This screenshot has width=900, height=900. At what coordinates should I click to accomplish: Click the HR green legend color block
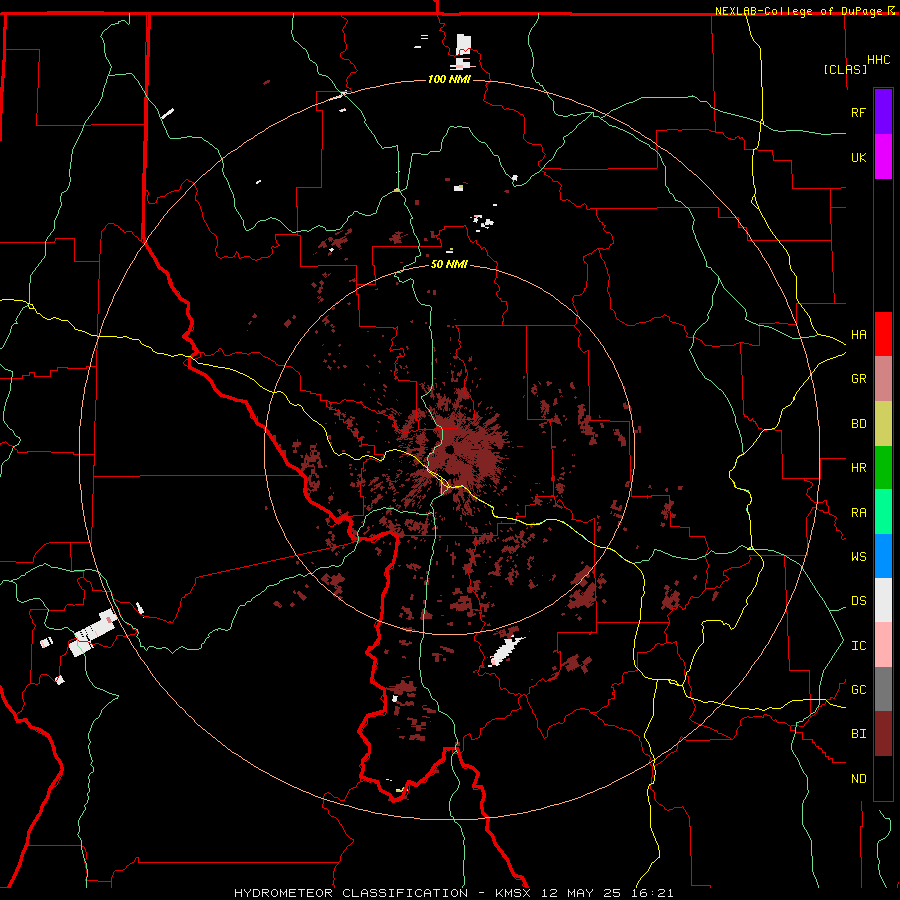tap(883, 468)
